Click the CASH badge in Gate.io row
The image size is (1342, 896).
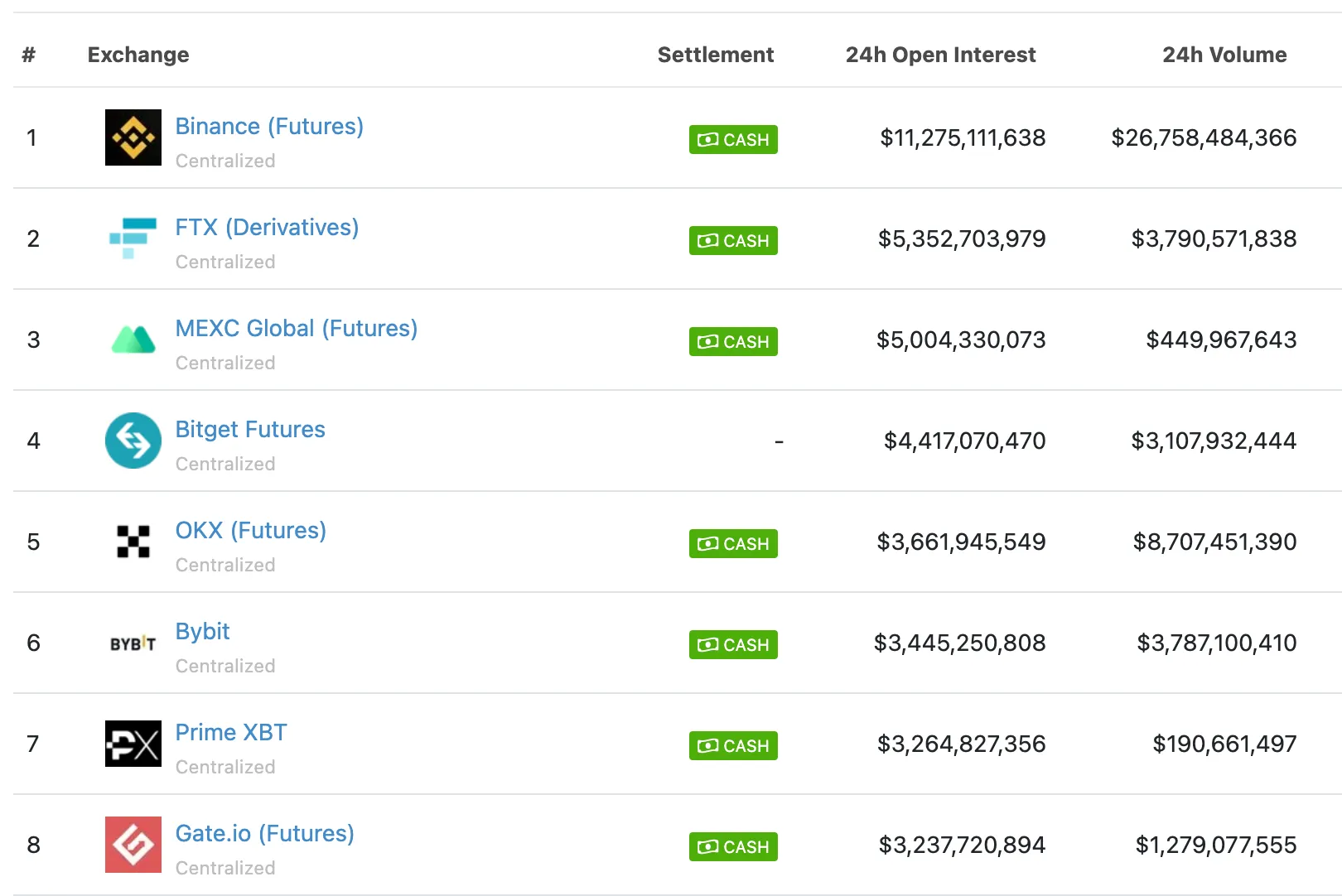point(733,846)
